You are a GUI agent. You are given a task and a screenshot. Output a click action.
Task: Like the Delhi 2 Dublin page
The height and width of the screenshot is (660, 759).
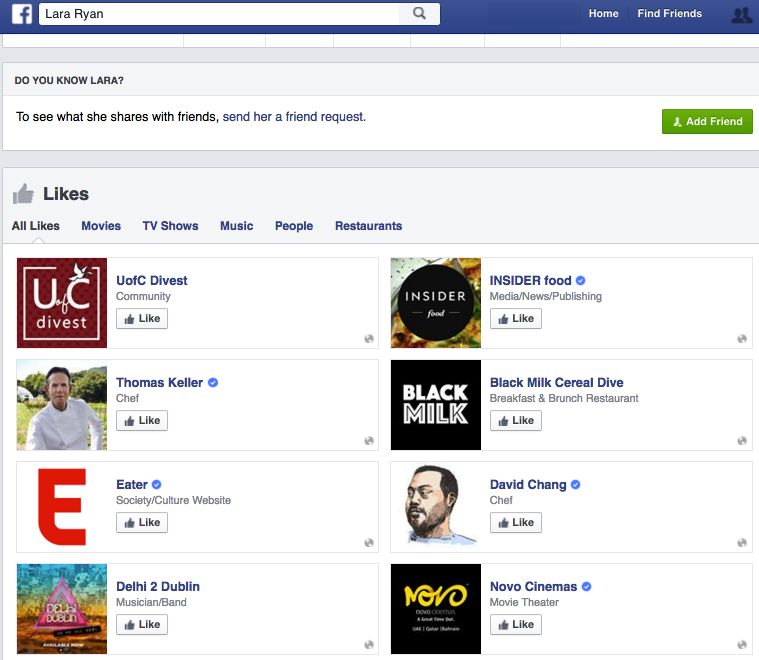click(142, 625)
